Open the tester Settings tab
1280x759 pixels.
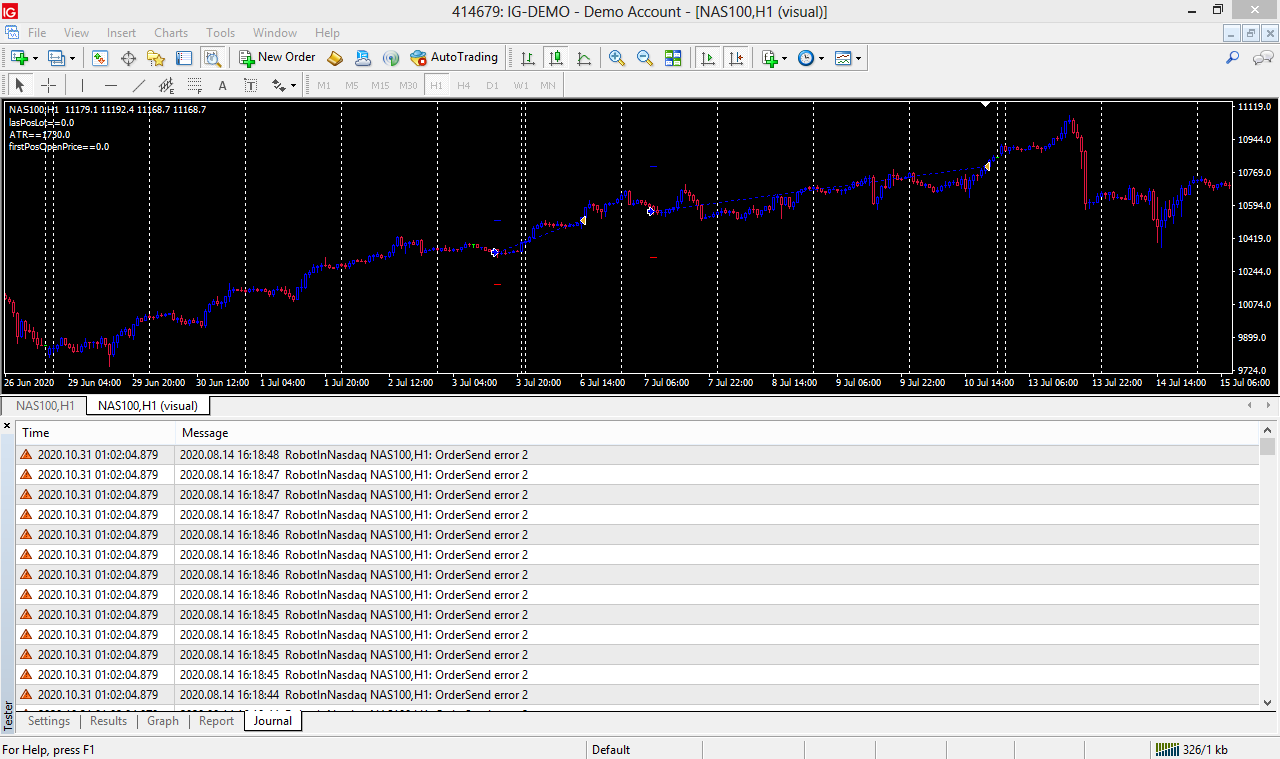coord(49,721)
